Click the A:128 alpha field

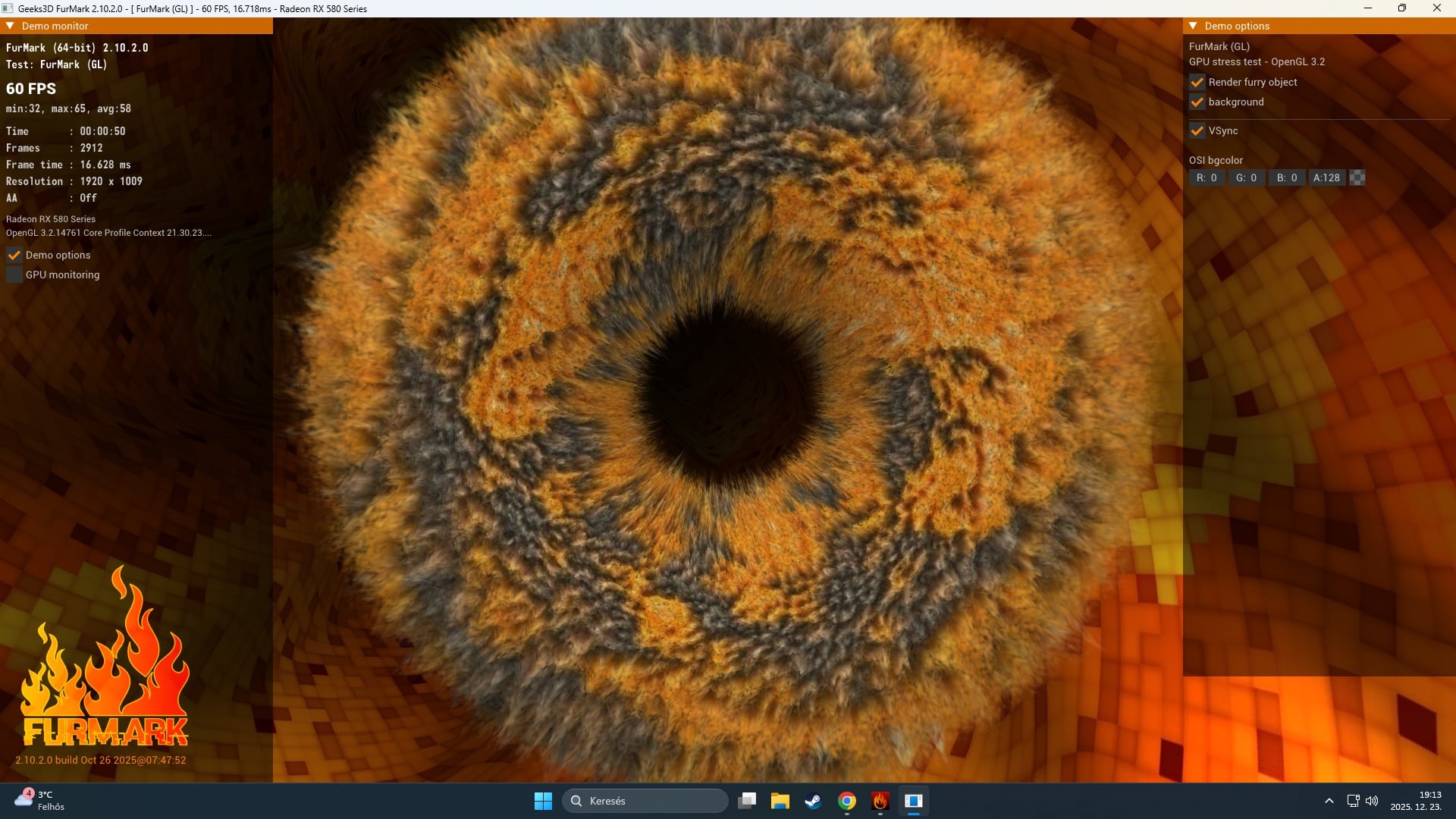point(1326,177)
